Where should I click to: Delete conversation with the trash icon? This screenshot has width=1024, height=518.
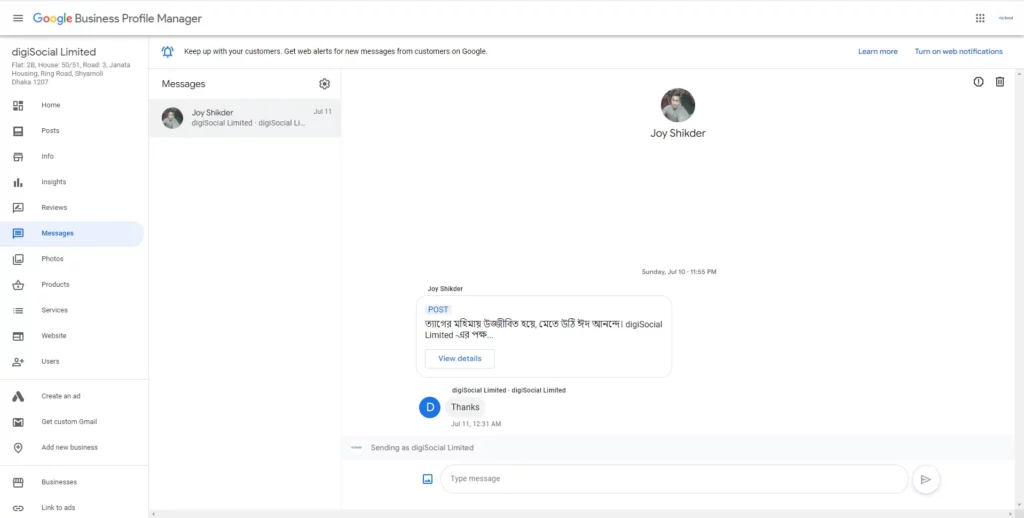pyautogui.click(x=1000, y=82)
